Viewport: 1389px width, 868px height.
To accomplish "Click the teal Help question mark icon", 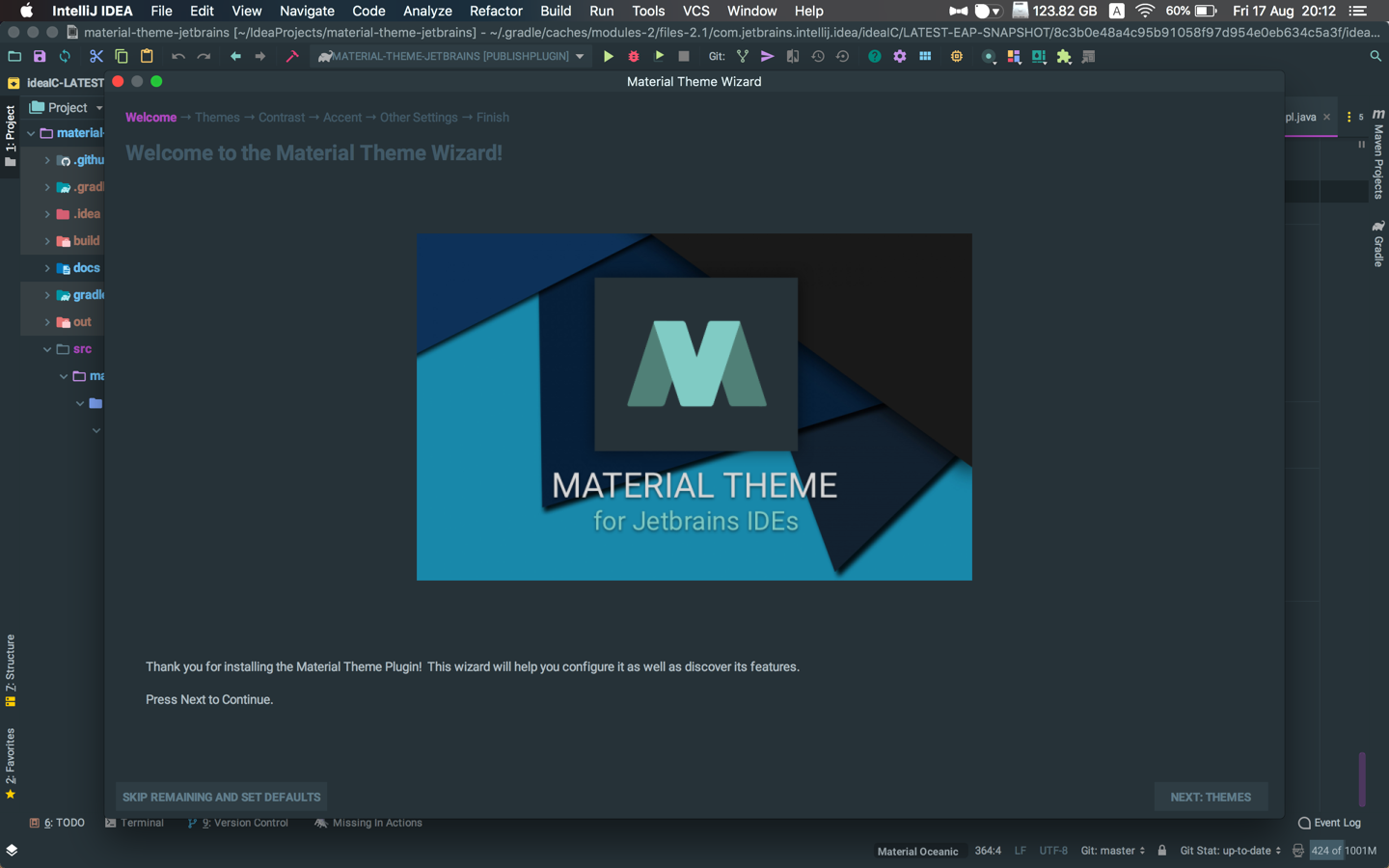I will [875, 57].
